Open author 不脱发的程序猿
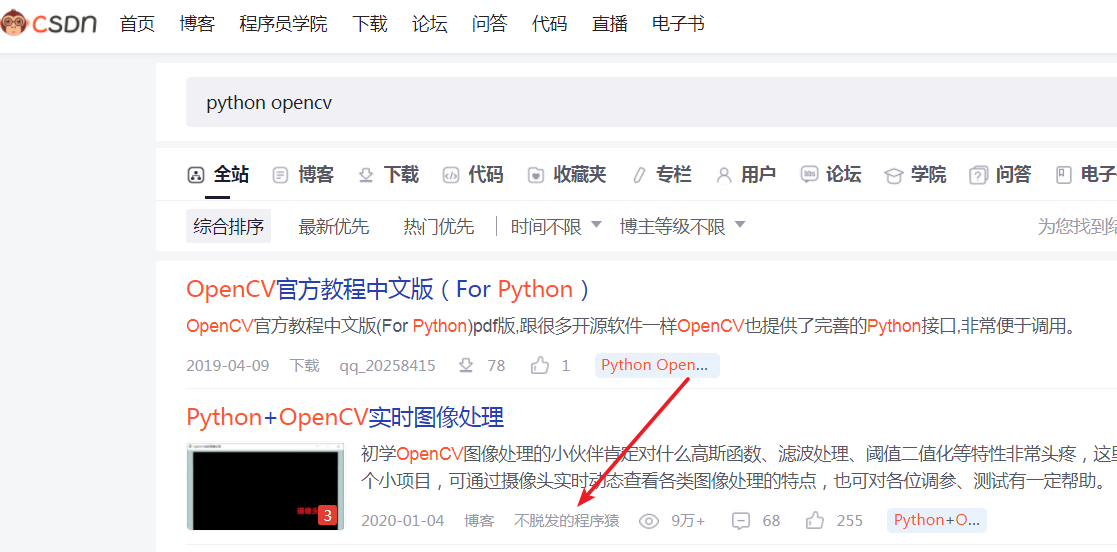Screen dimensions: 1117x552 point(567,521)
